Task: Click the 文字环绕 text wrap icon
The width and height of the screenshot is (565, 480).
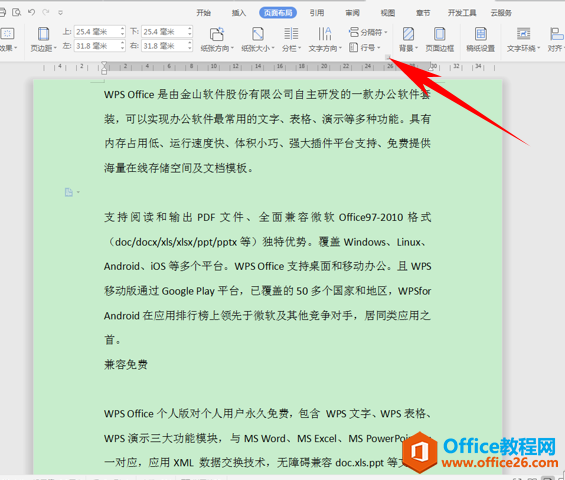Action: [x=523, y=34]
